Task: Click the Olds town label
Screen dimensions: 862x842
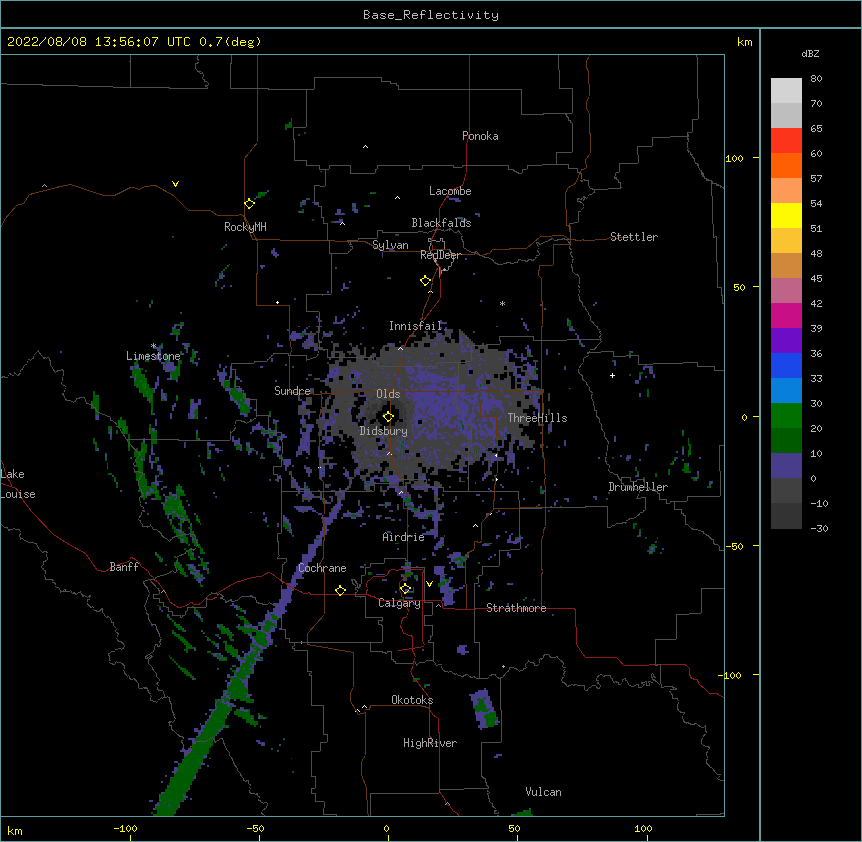Action: coord(388,394)
